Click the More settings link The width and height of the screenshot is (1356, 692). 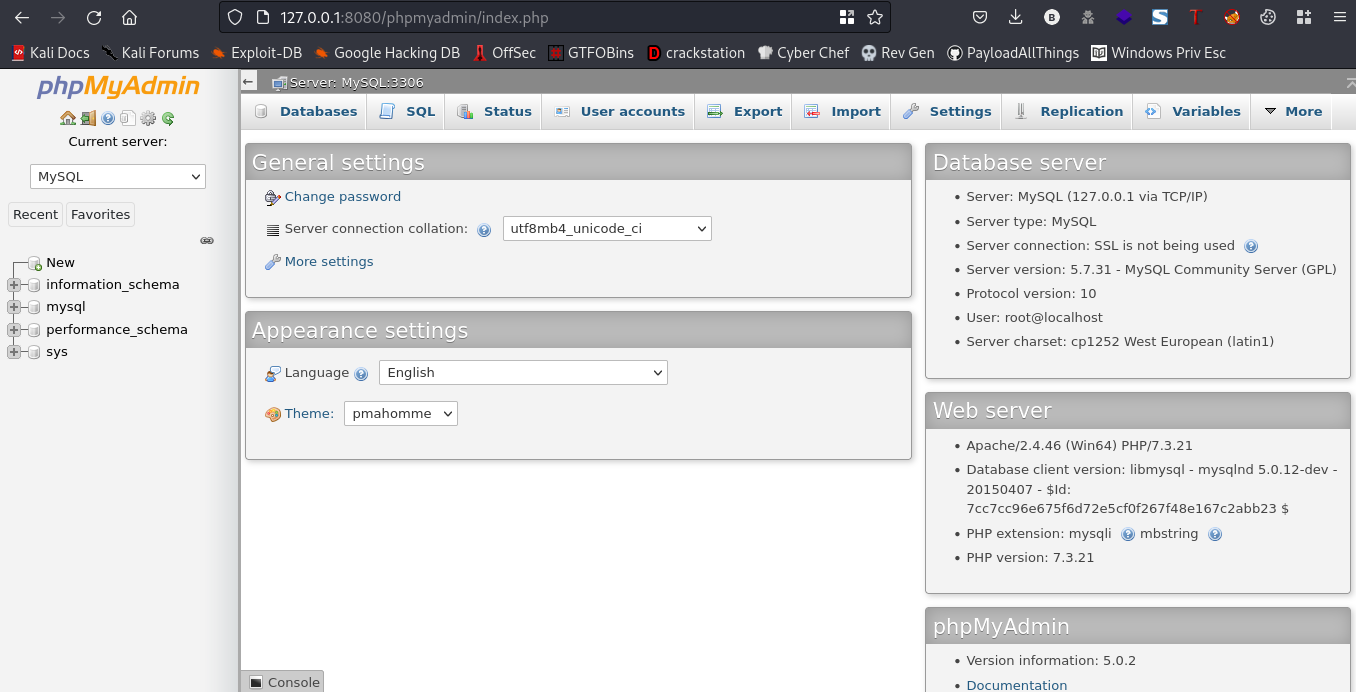(328, 262)
